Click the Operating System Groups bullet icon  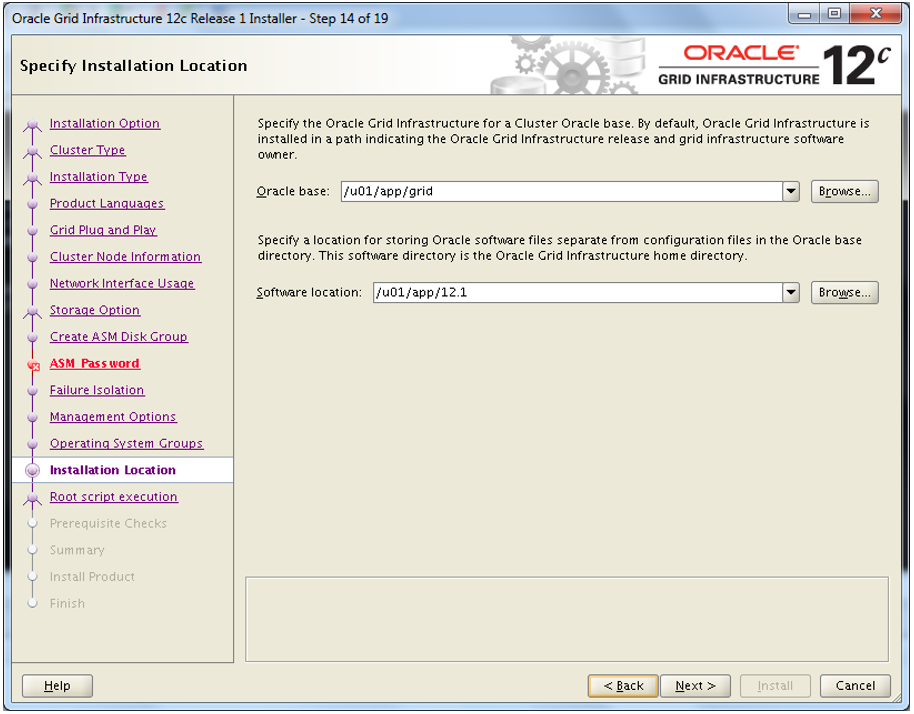(x=33, y=444)
